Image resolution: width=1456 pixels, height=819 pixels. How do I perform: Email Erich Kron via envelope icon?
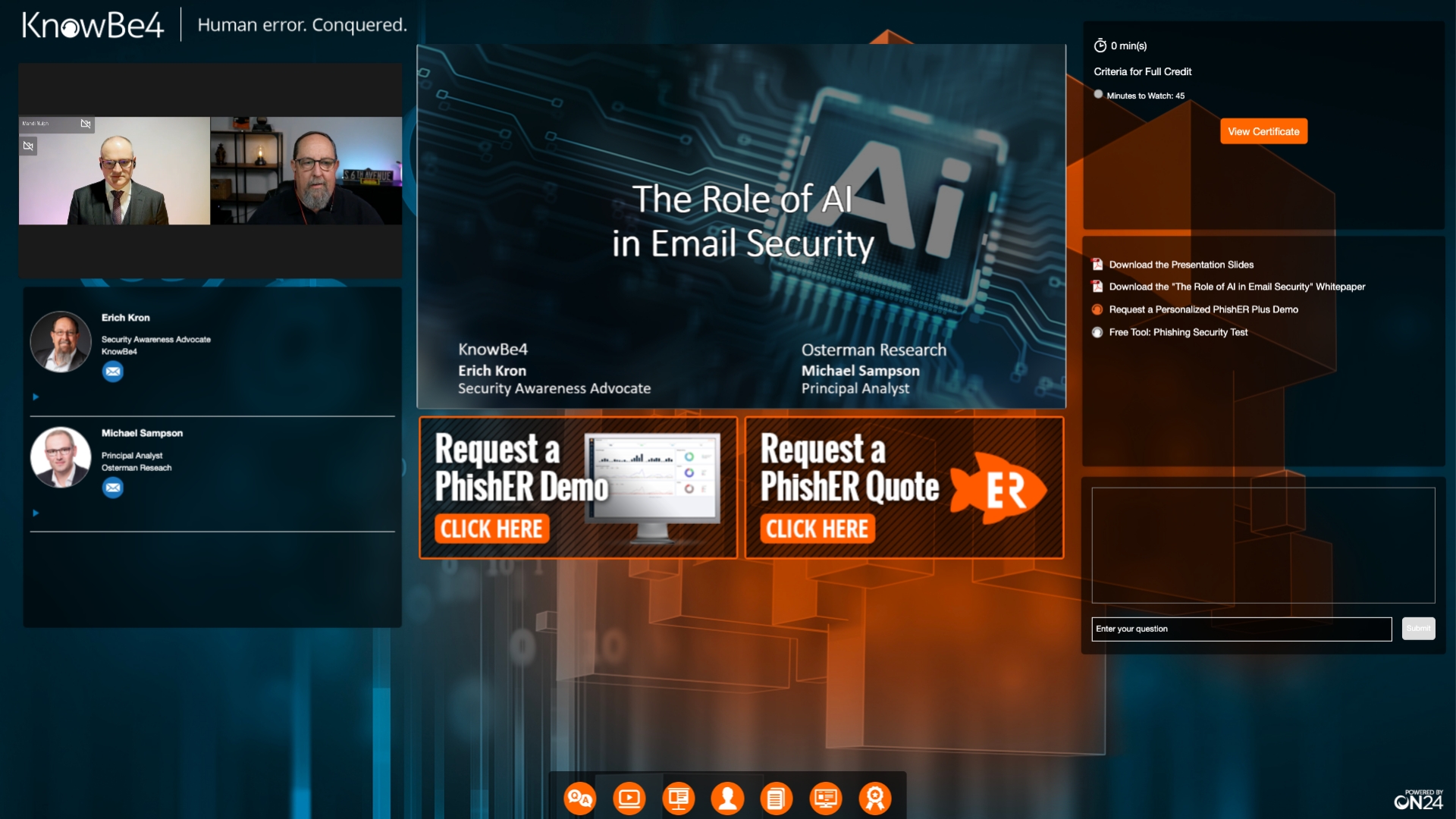click(x=113, y=372)
